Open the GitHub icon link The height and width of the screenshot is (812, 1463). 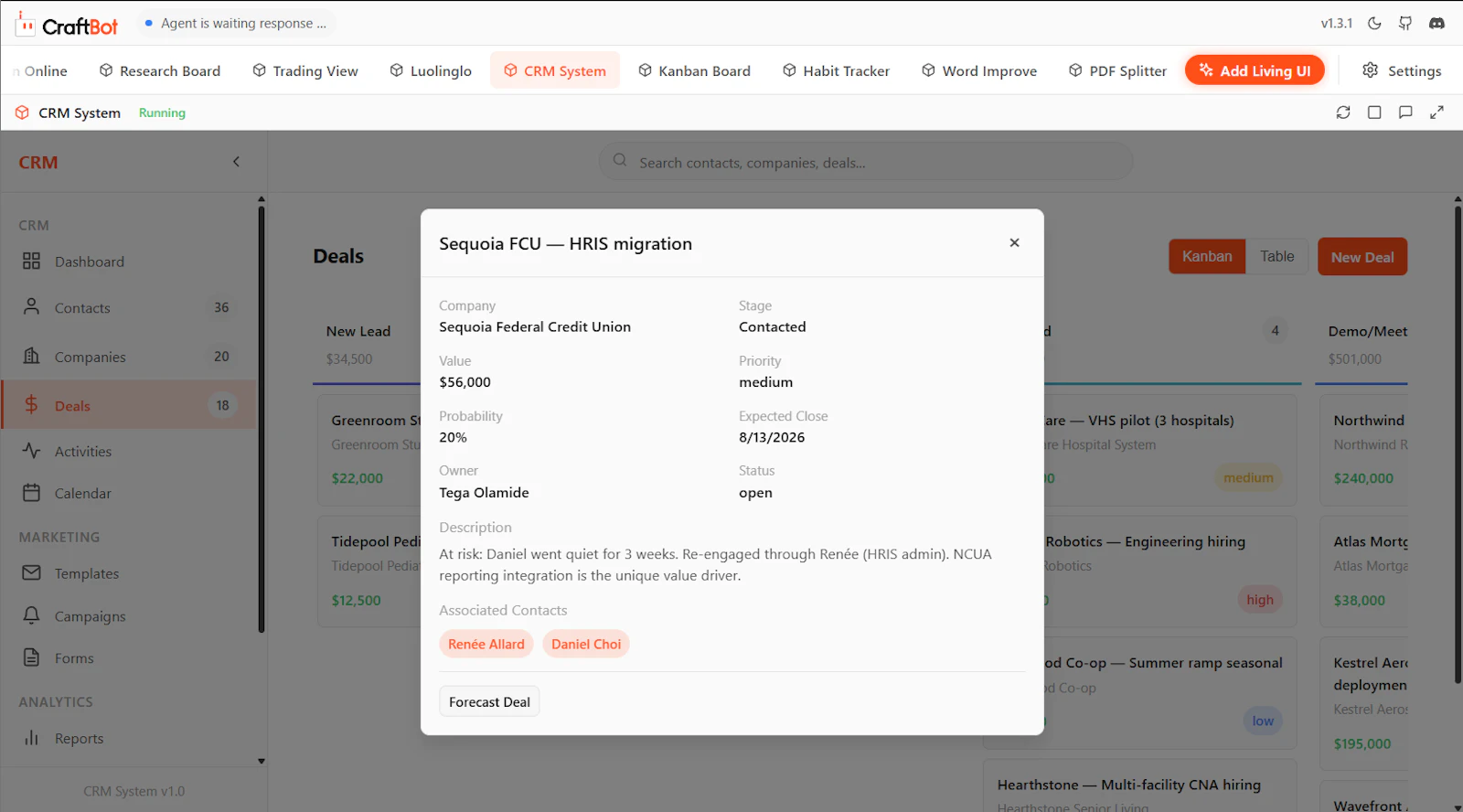click(1405, 23)
